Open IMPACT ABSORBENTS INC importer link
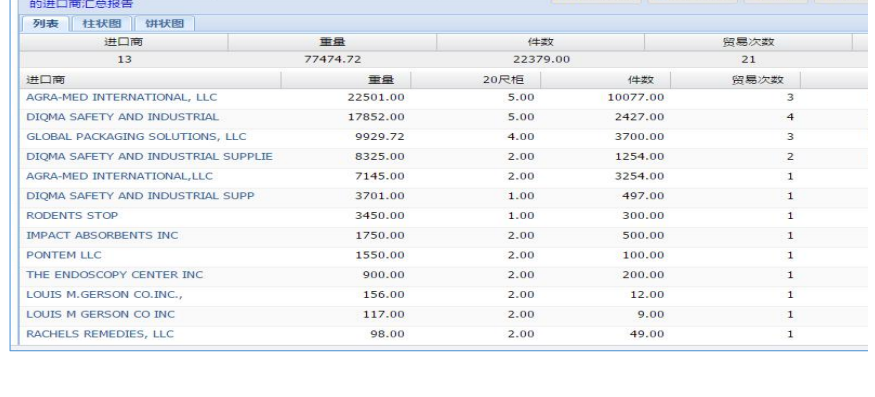The height and width of the screenshot is (397, 875). pyautogui.click(x=102, y=235)
